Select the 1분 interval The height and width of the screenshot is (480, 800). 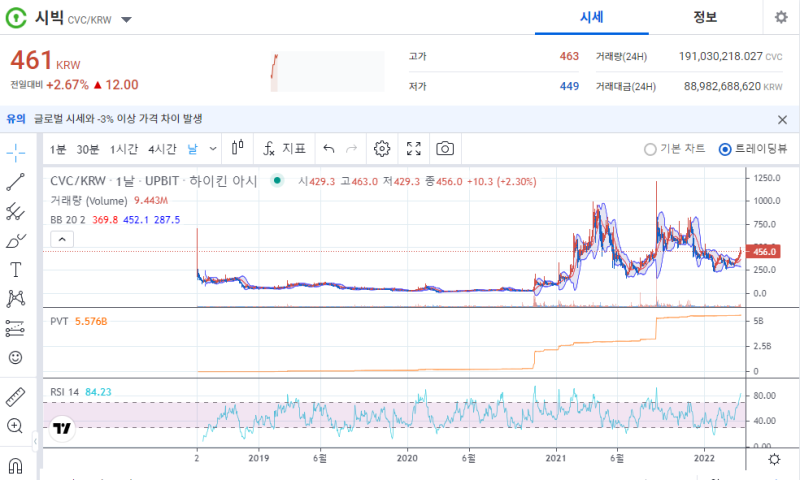pyautogui.click(x=58, y=149)
